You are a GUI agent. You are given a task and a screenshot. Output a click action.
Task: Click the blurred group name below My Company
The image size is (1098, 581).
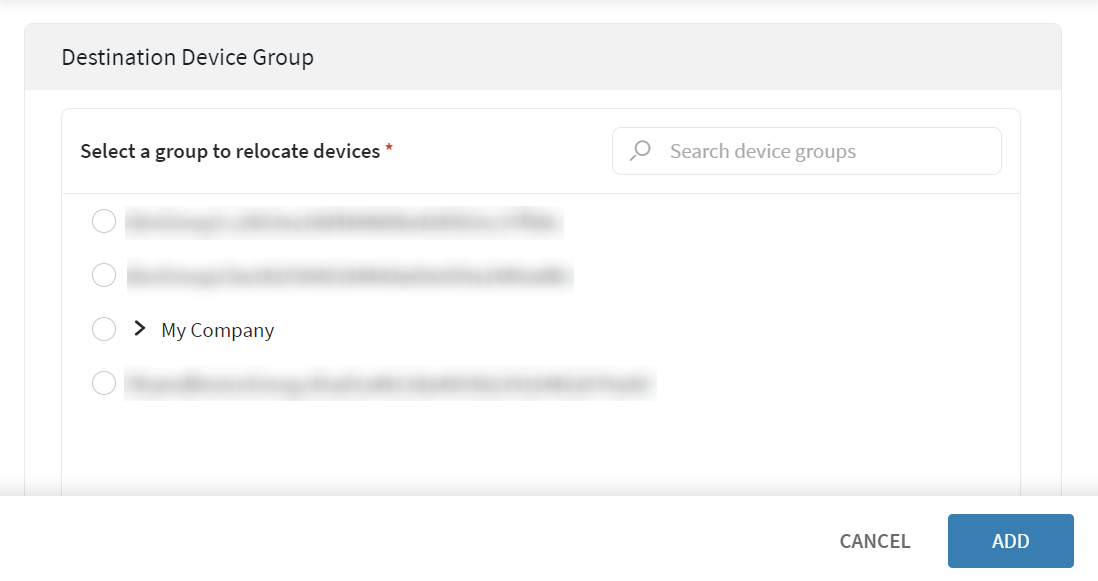[389, 383]
